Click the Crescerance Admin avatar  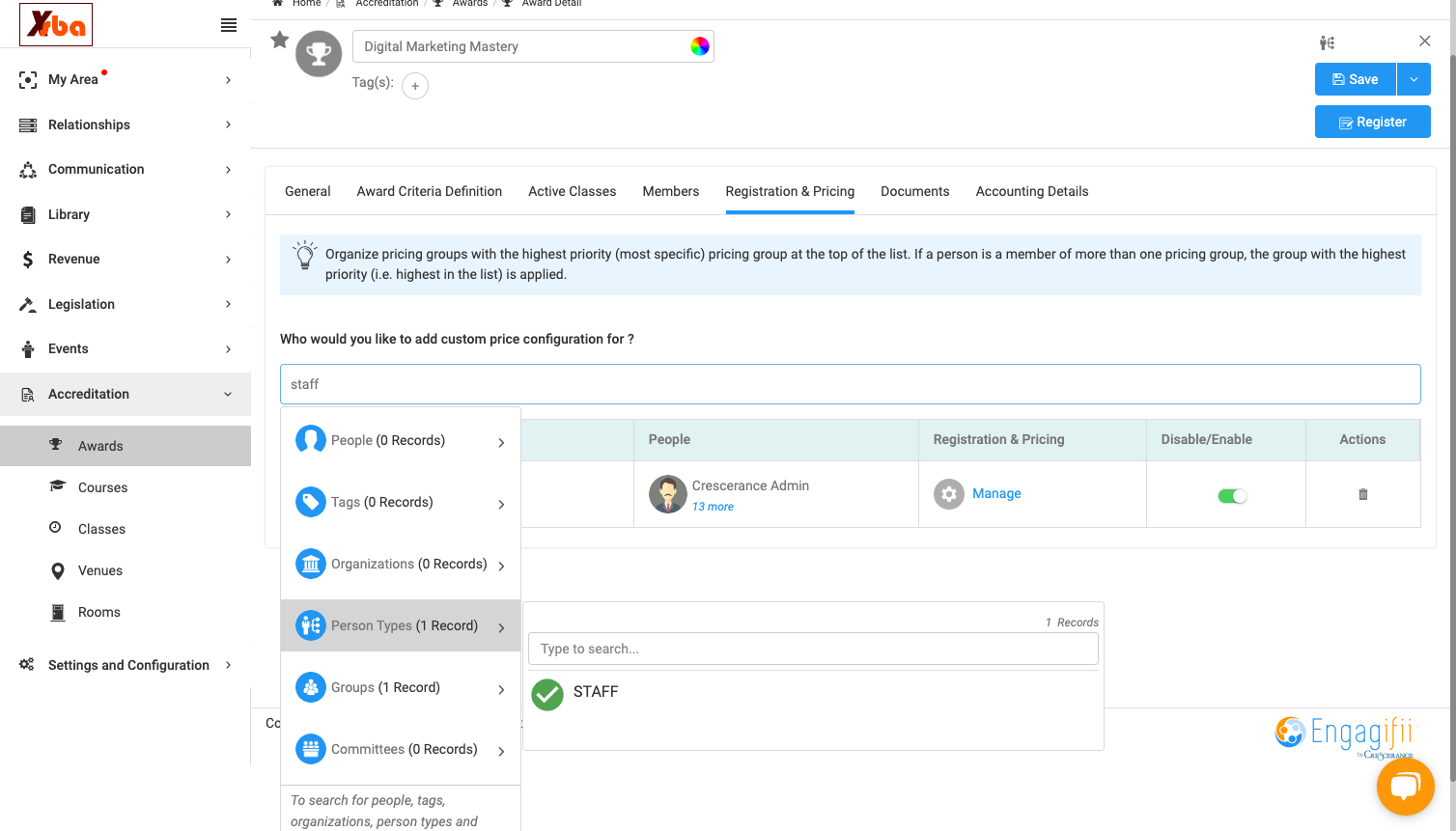pyautogui.click(x=667, y=494)
